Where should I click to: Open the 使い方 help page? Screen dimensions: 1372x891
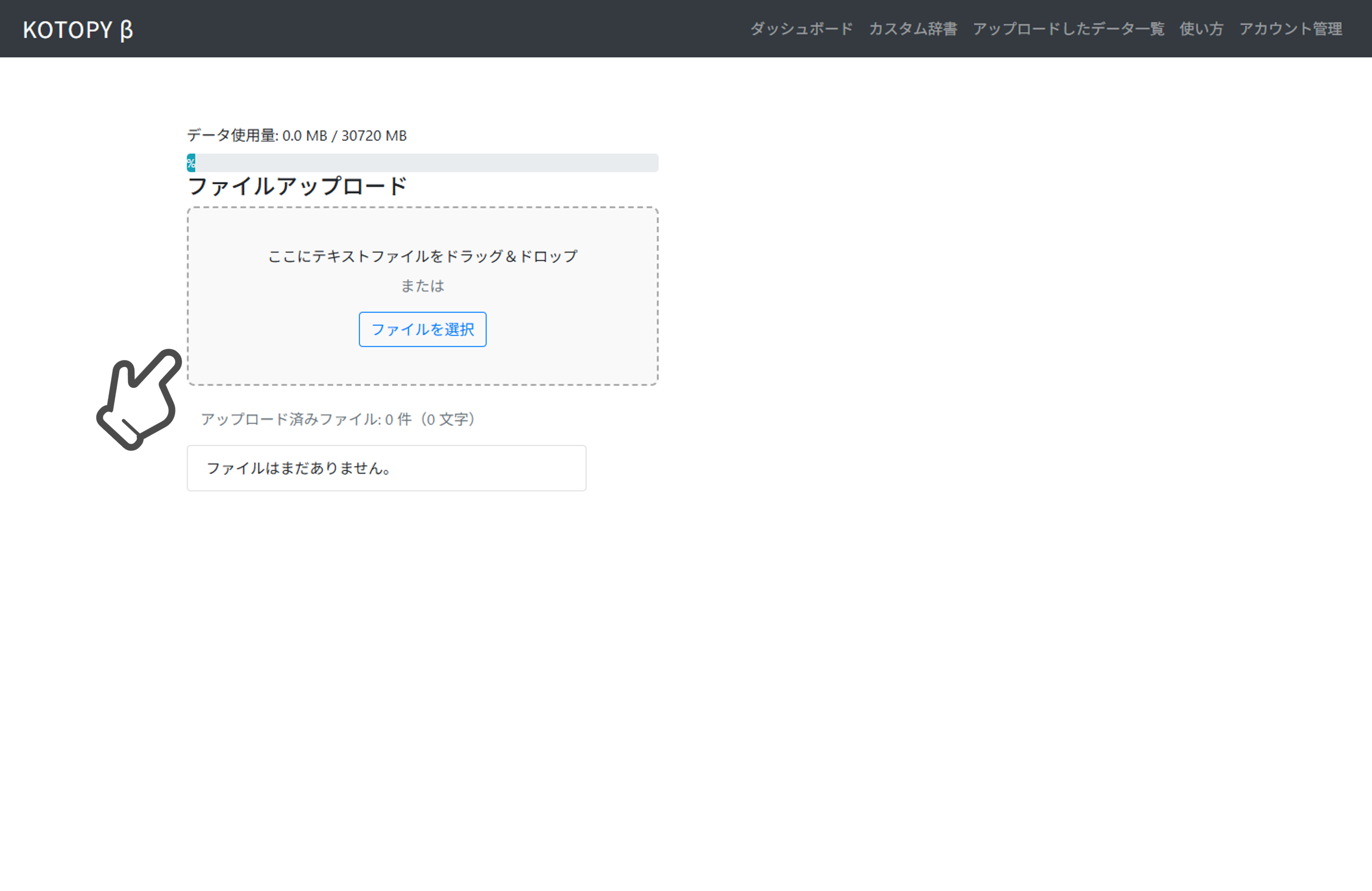[1201, 29]
